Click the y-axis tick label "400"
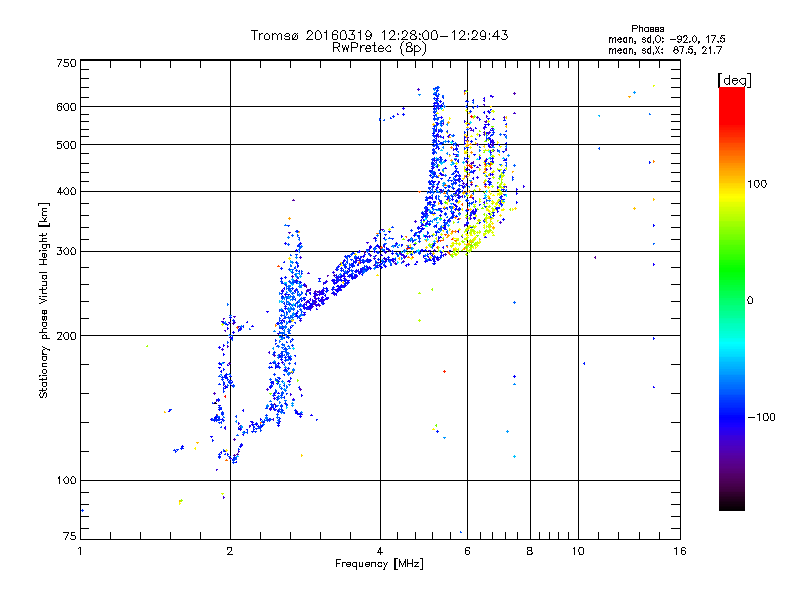The image size is (800, 600). (x=66, y=192)
